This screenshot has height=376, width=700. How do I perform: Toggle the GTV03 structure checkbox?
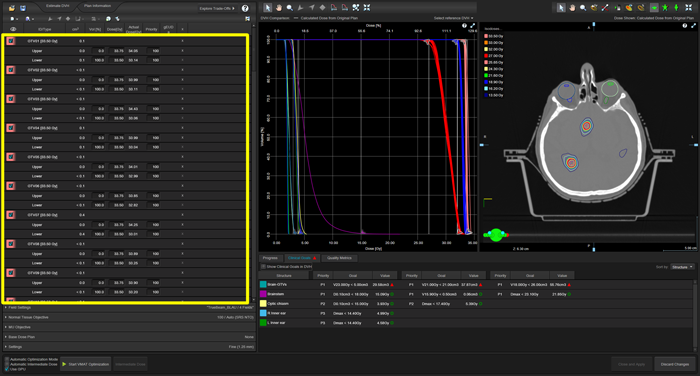[11, 99]
